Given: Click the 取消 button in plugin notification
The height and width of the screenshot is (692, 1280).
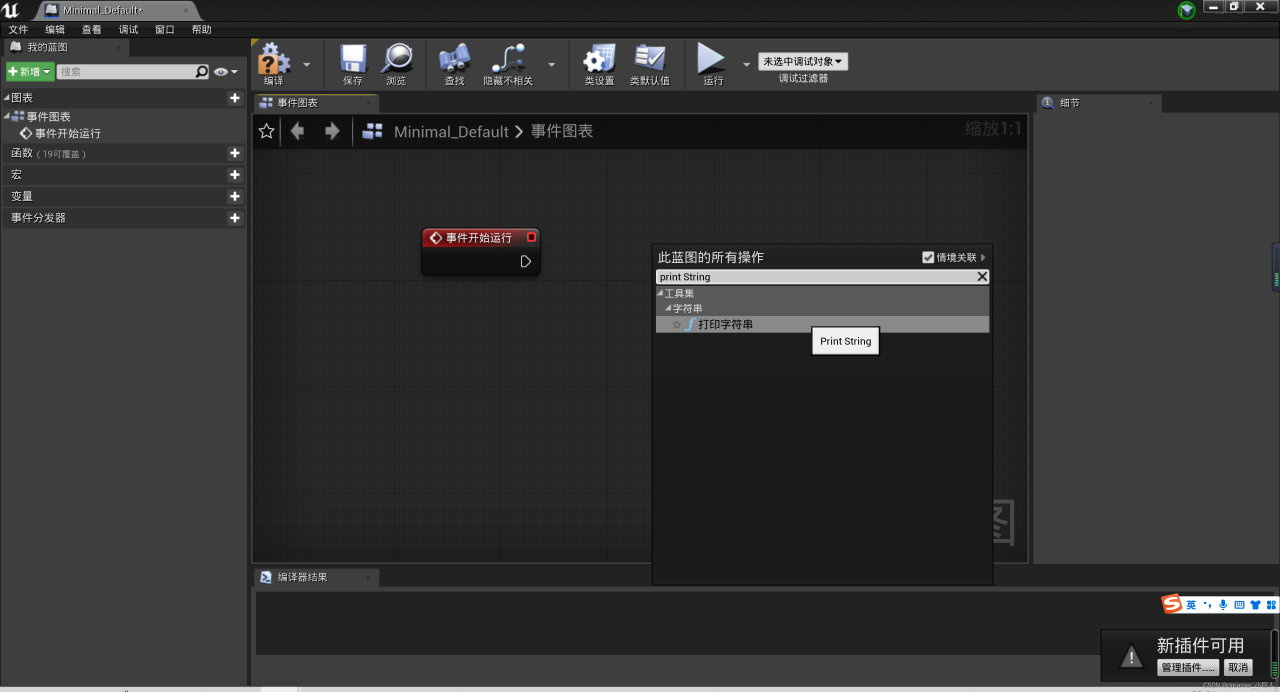Looking at the screenshot, I should 1238,667.
